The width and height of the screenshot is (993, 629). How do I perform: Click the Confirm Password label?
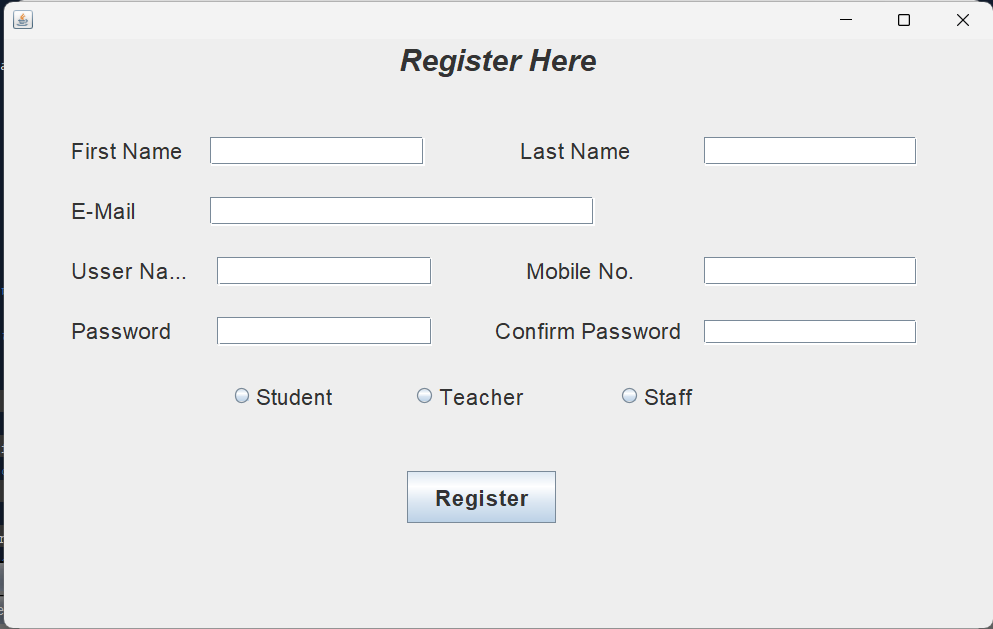pyautogui.click(x=587, y=332)
